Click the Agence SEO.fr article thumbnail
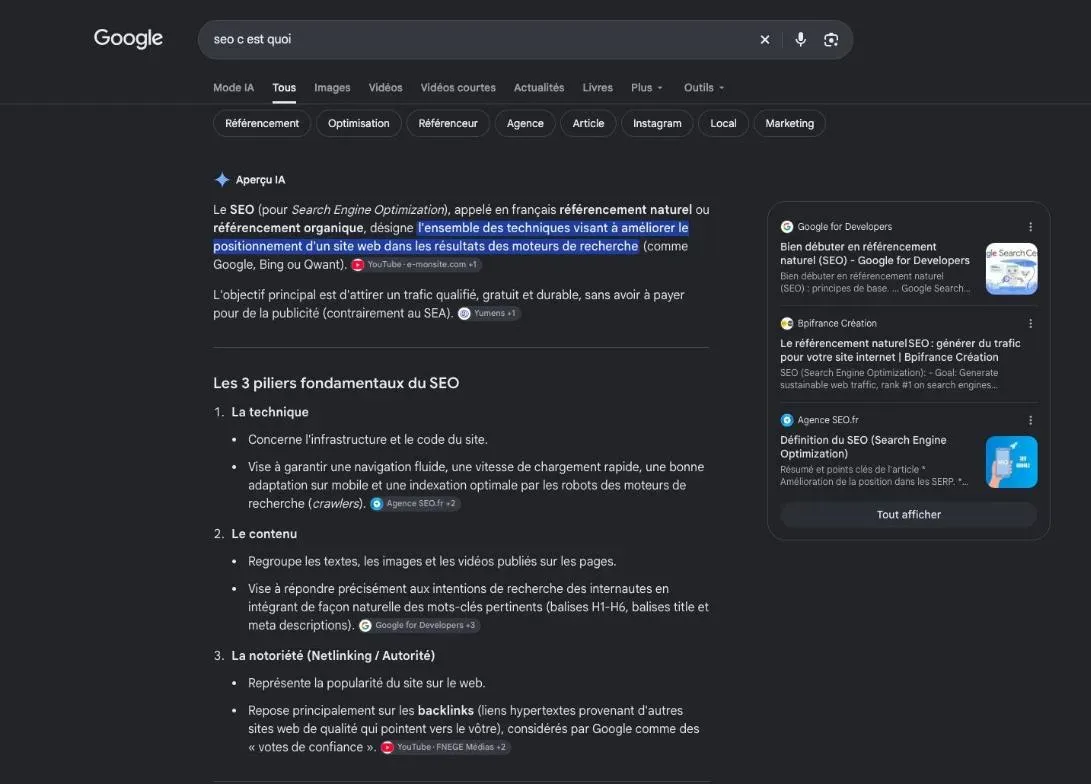Viewport: 1091px width, 784px height. [1012, 462]
